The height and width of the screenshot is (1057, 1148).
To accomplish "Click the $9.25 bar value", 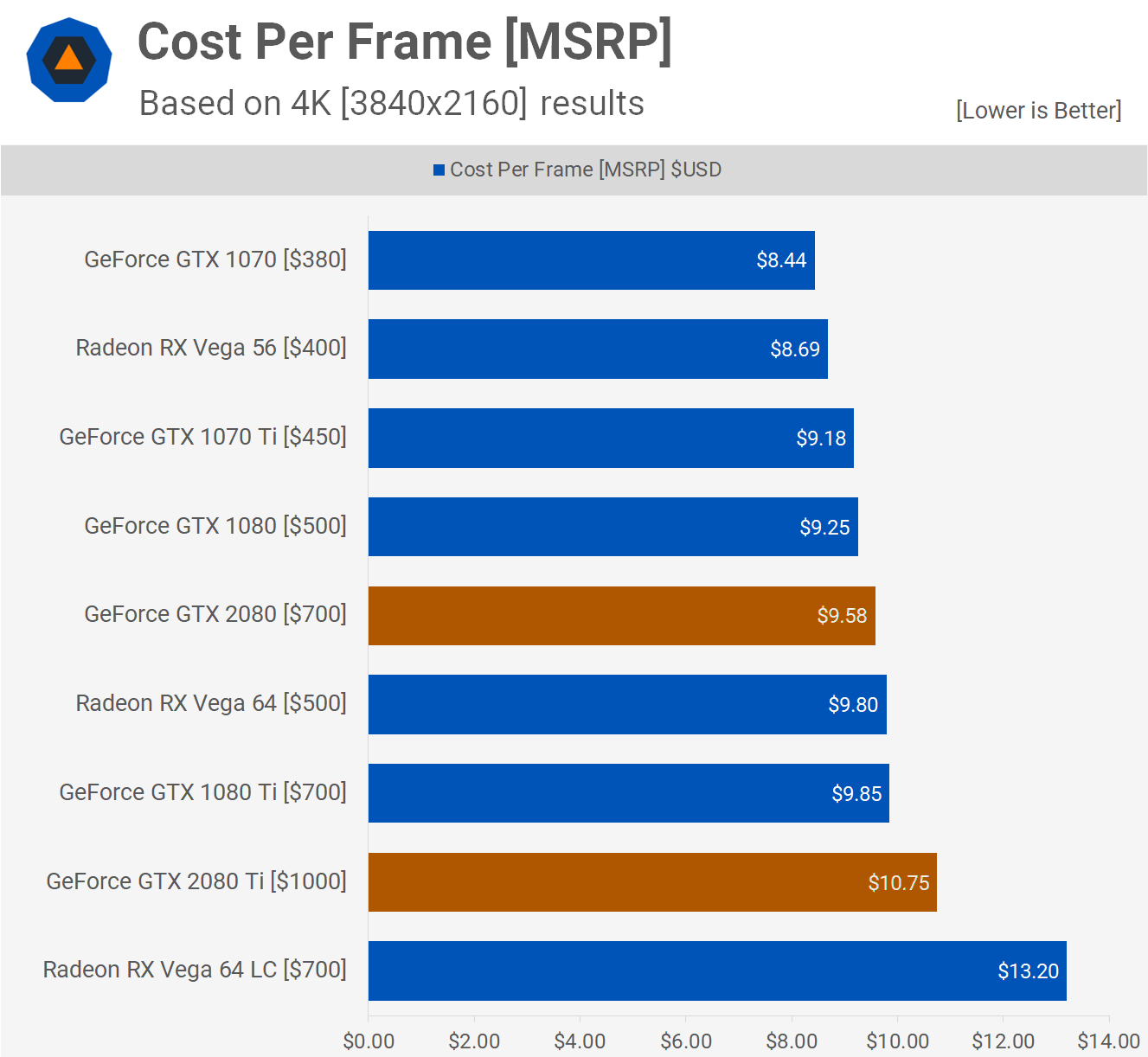I will tap(824, 528).
